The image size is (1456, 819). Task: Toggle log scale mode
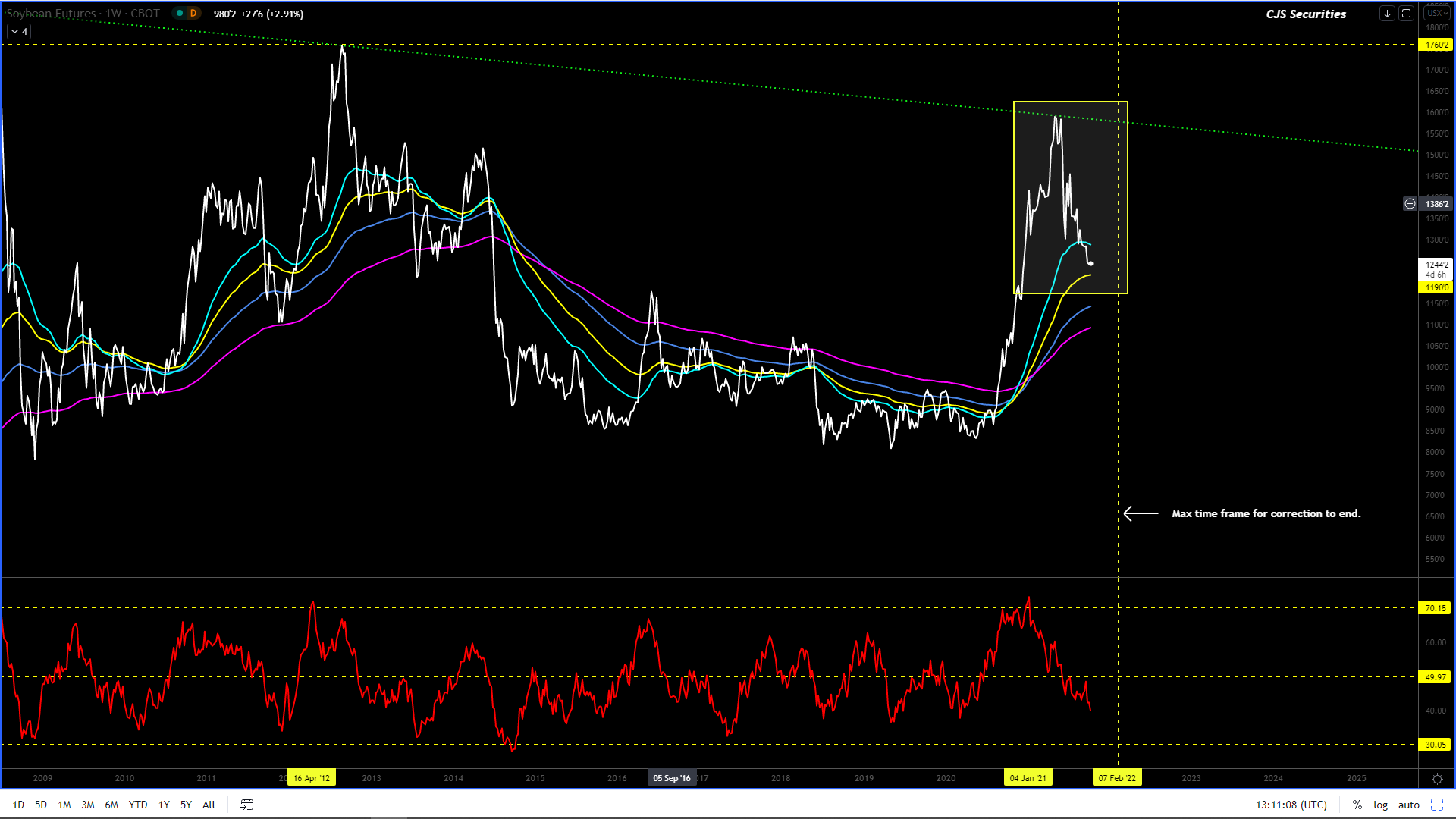pyautogui.click(x=1380, y=805)
